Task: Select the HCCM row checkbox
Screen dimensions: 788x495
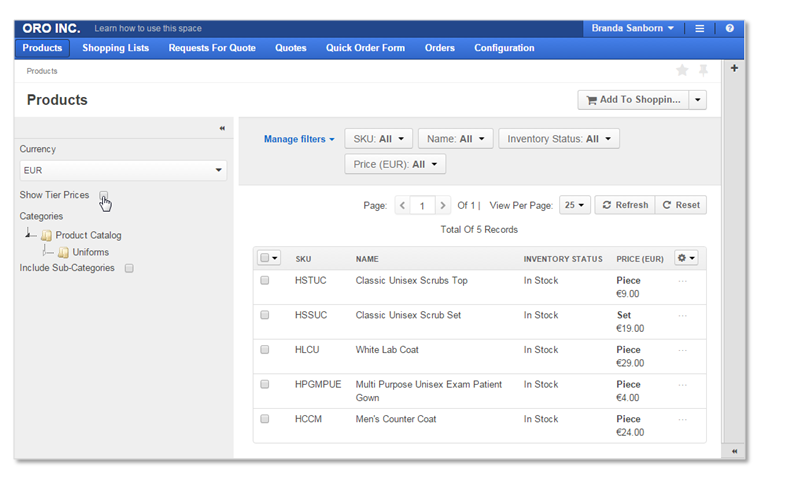Action: (264, 419)
